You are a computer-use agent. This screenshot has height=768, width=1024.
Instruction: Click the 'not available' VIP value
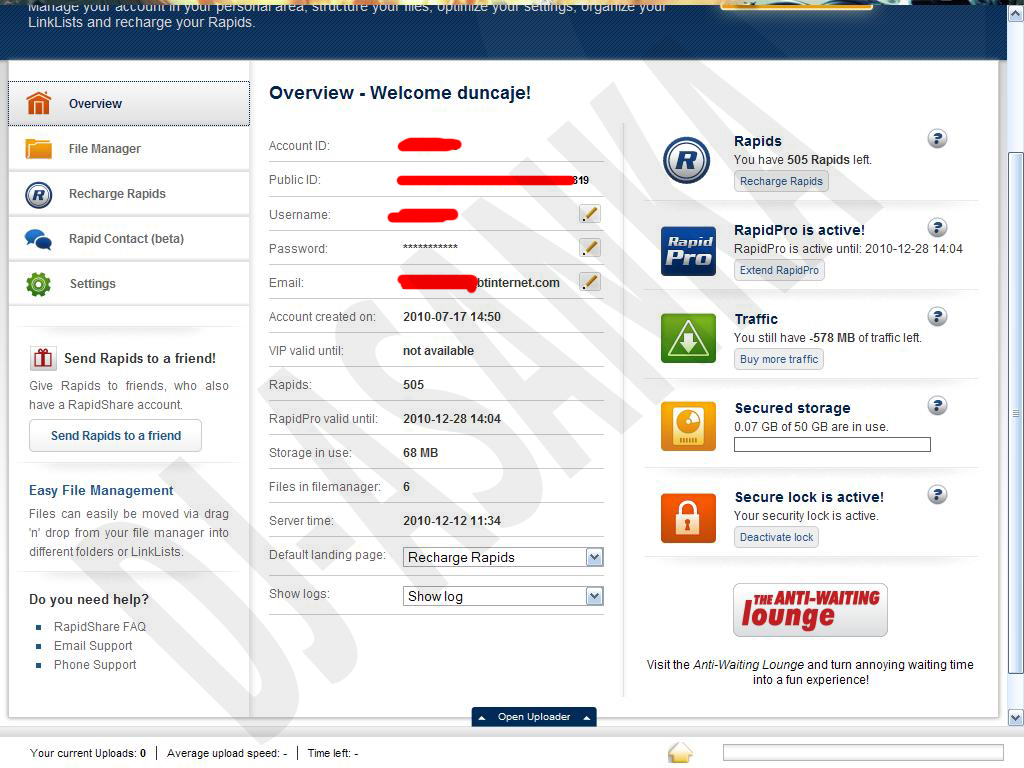pyautogui.click(x=438, y=351)
